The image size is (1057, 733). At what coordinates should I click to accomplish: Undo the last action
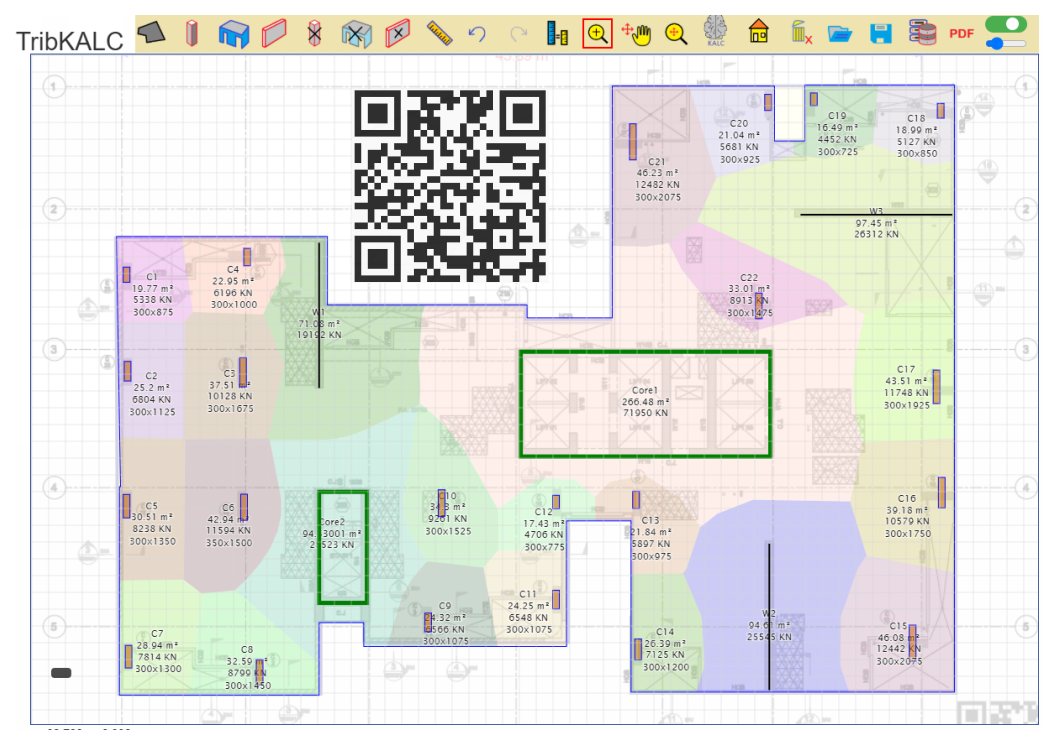click(x=477, y=34)
